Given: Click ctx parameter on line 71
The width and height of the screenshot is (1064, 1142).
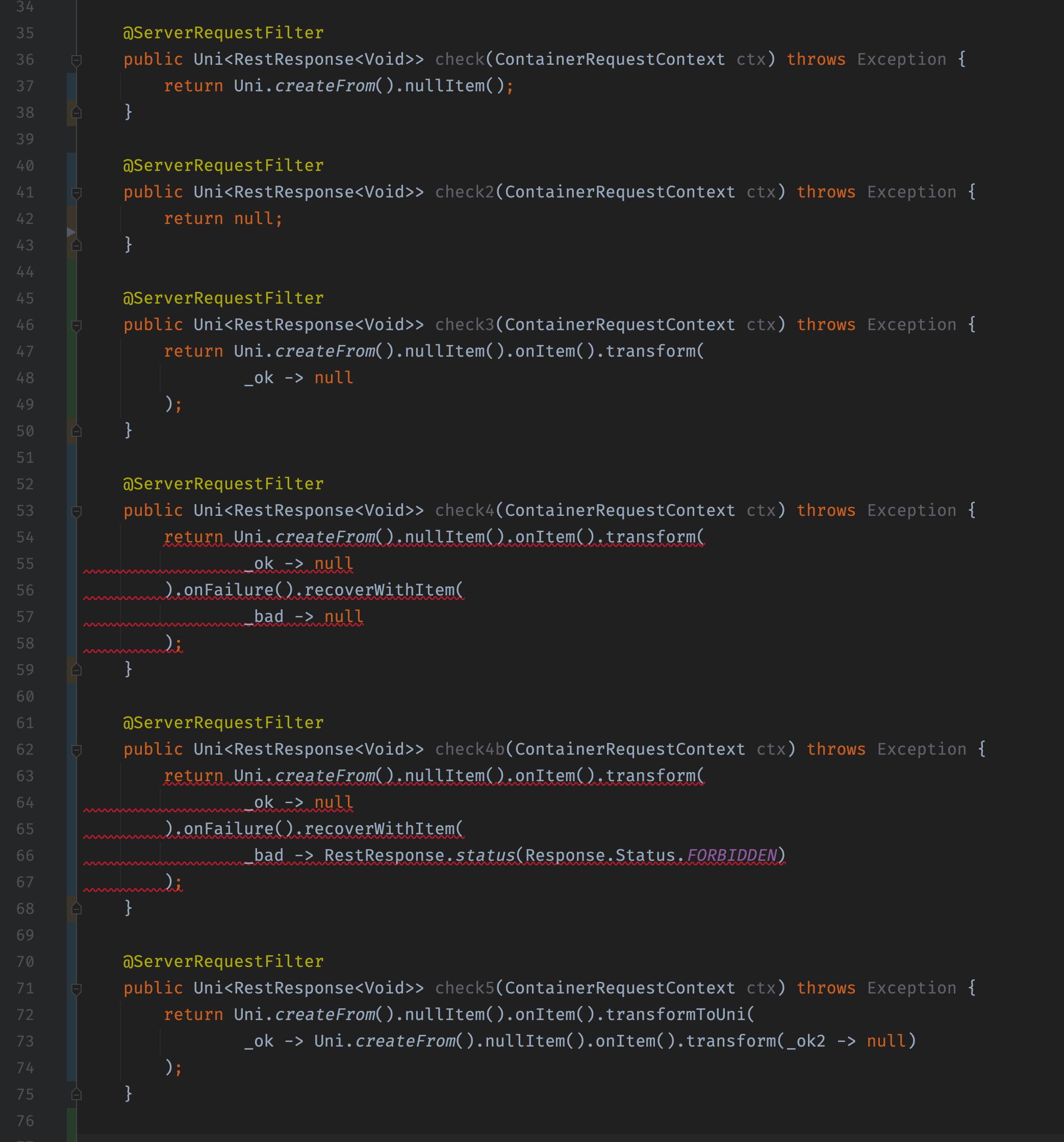Looking at the screenshot, I should pos(761,988).
